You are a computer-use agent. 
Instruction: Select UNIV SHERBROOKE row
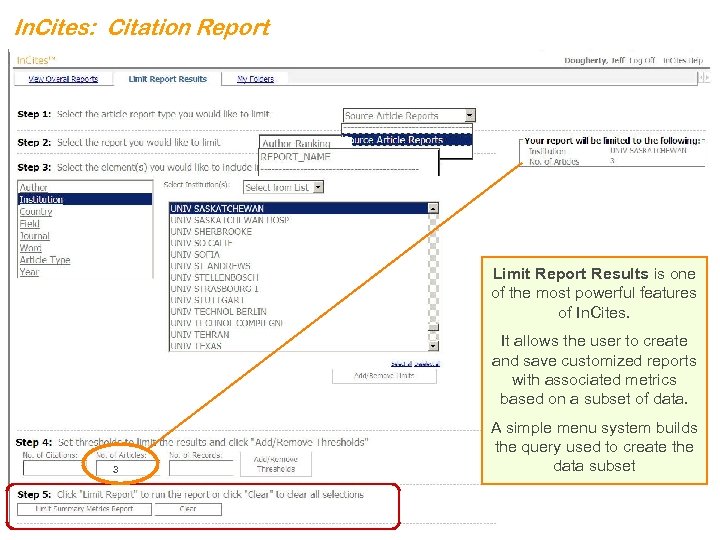point(298,231)
